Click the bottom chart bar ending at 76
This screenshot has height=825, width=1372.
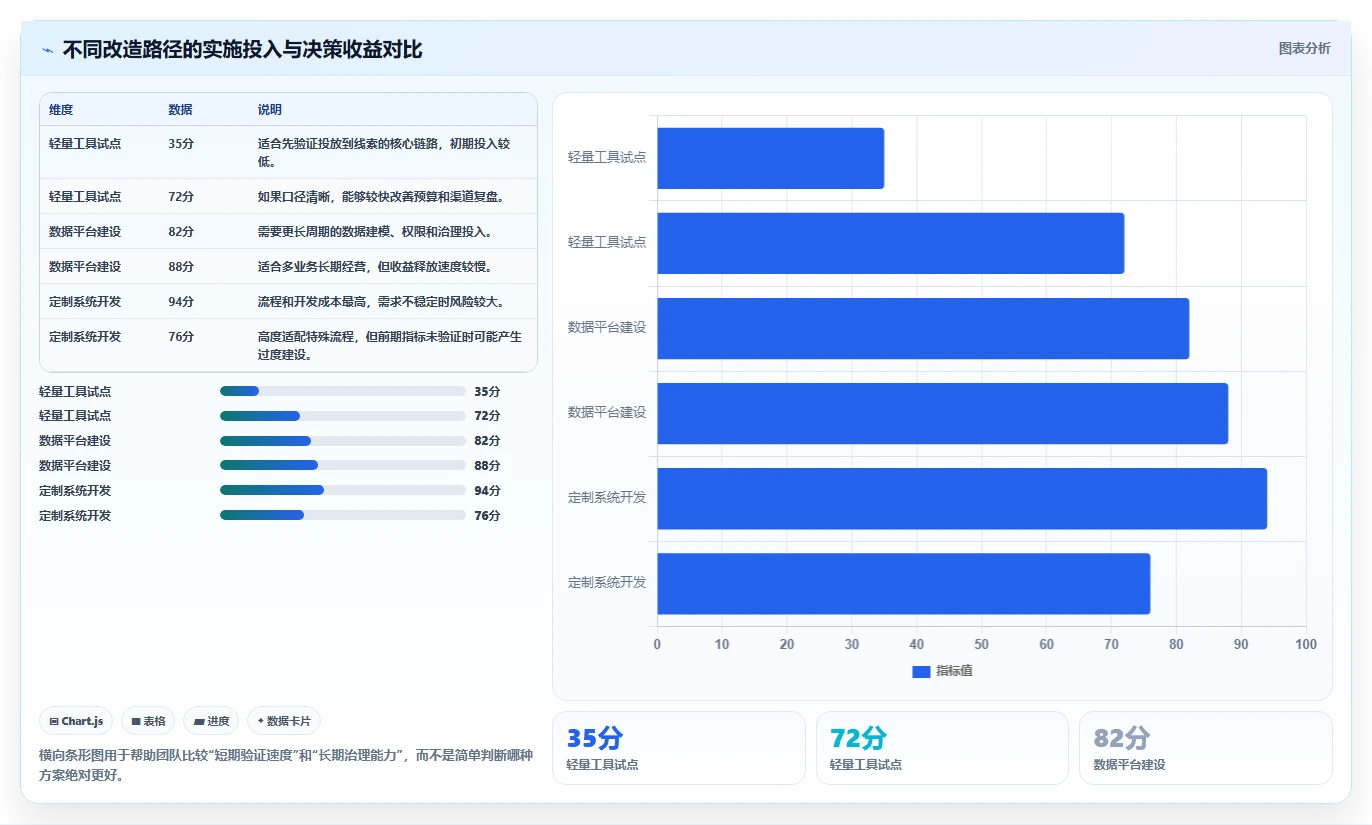pos(903,583)
